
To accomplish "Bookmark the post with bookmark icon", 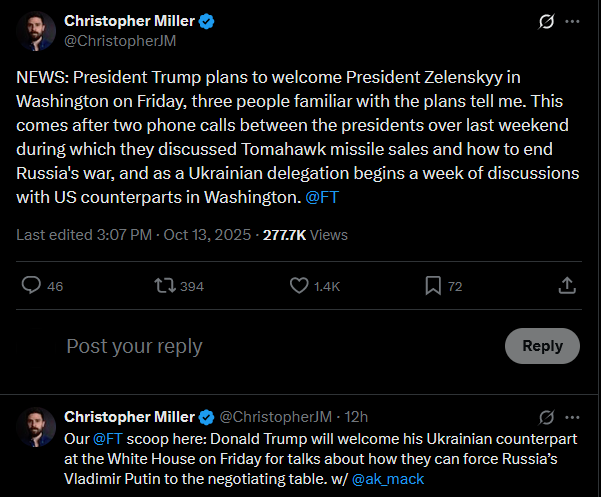I will 433,286.
